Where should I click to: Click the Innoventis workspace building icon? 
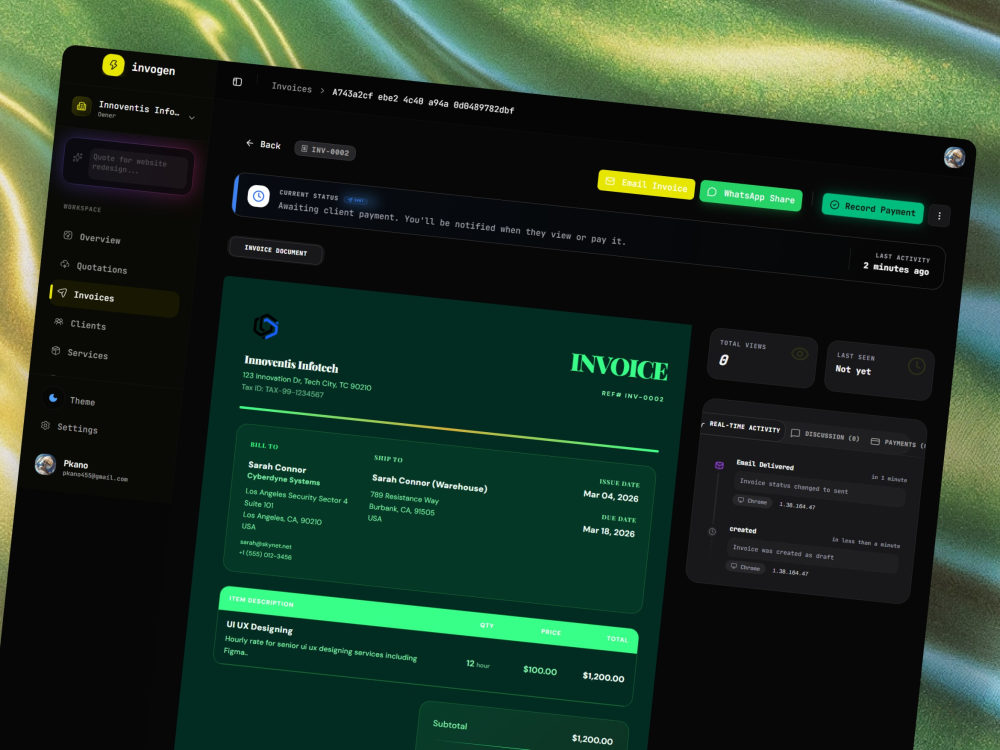pyautogui.click(x=81, y=106)
